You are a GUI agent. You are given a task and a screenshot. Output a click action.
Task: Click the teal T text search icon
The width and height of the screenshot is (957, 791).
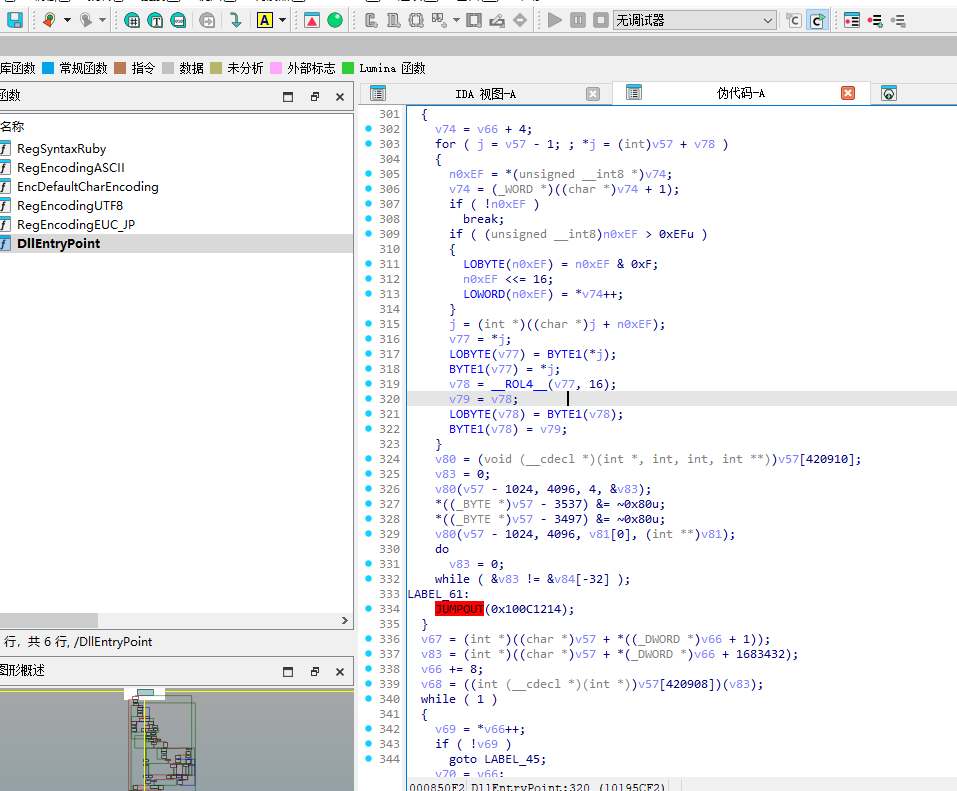click(156, 20)
